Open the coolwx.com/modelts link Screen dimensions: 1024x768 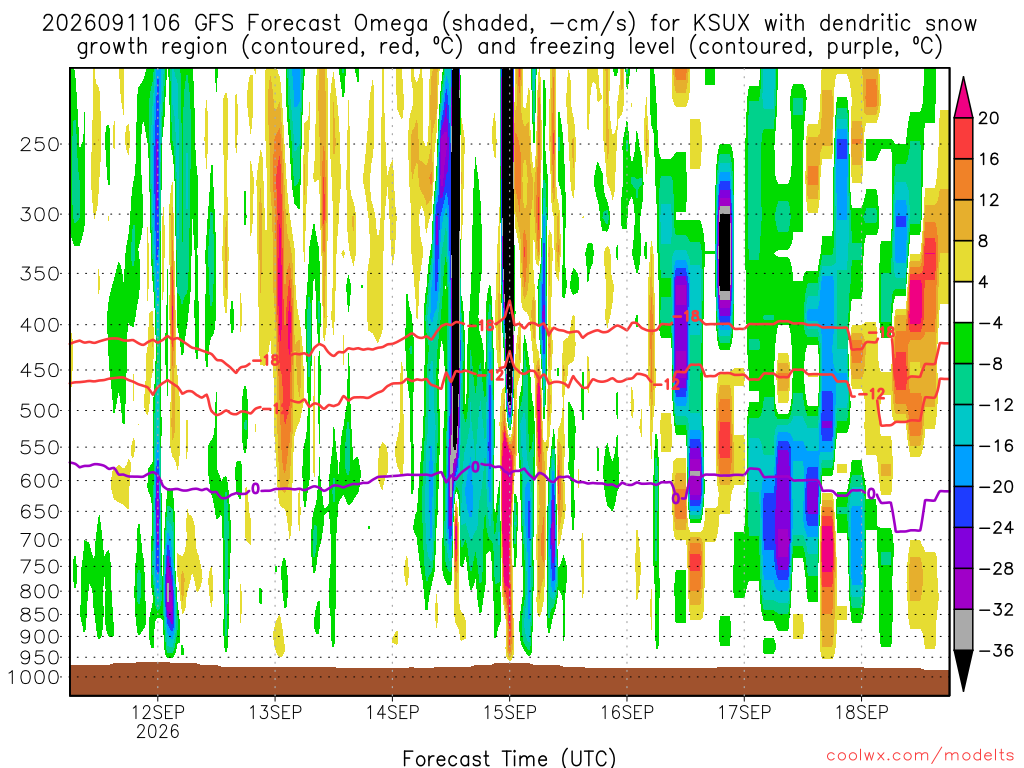(920, 755)
